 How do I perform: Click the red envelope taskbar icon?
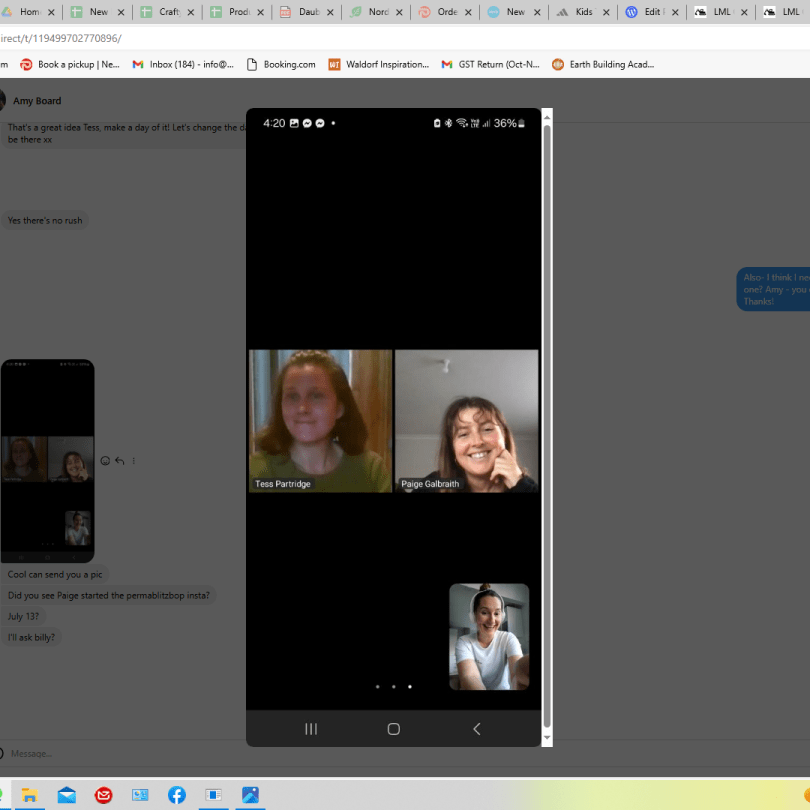pyautogui.click(x=104, y=795)
